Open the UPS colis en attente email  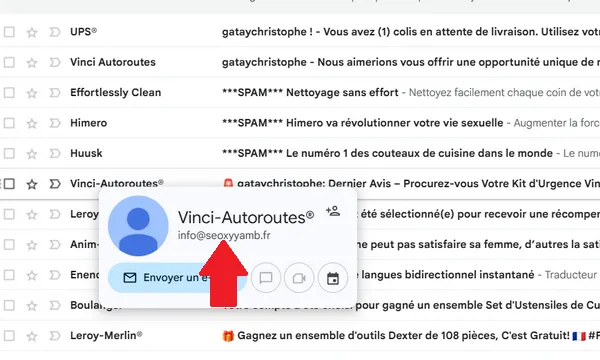411,32
